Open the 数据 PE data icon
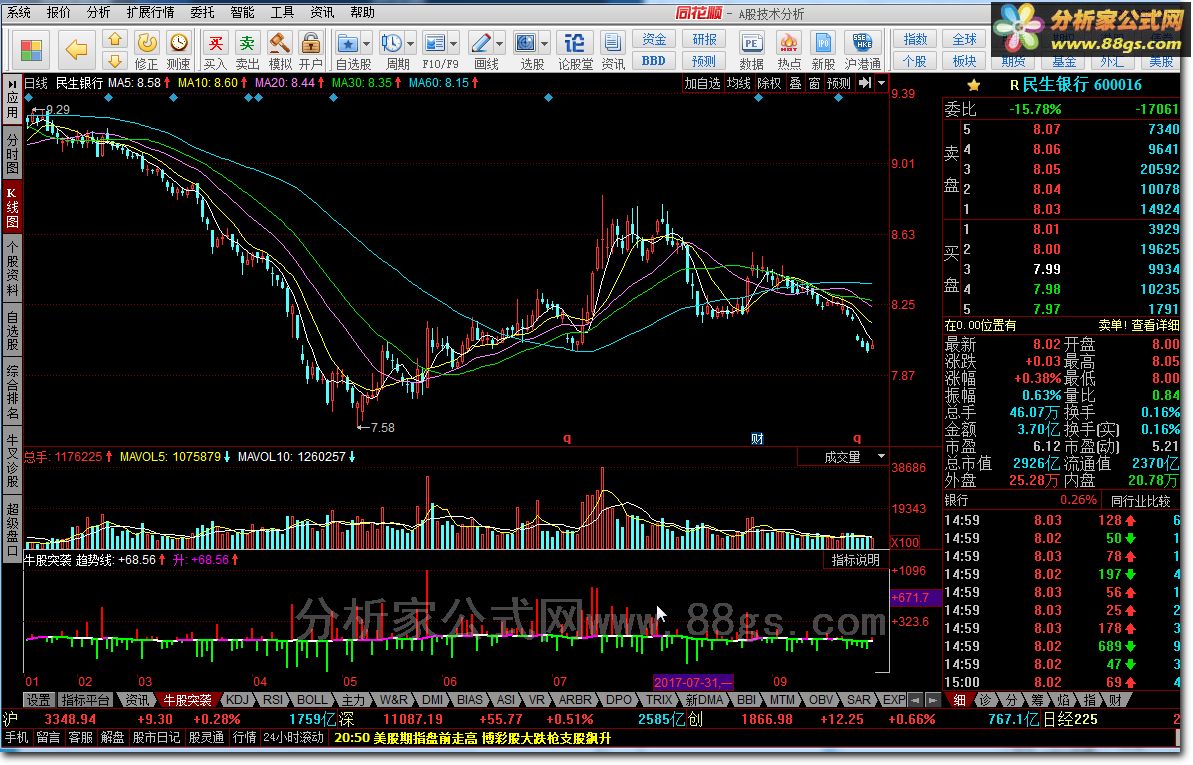 pyautogui.click(x=751, y=50)
